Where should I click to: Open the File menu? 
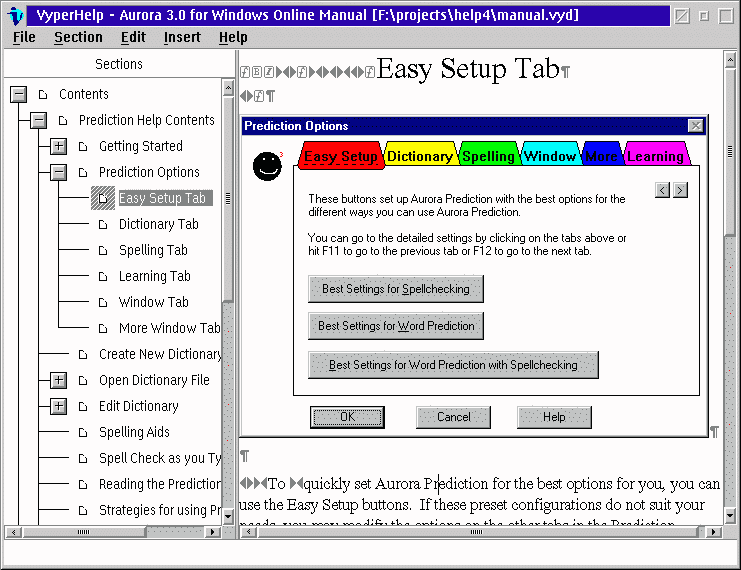(x=24, y=37)
